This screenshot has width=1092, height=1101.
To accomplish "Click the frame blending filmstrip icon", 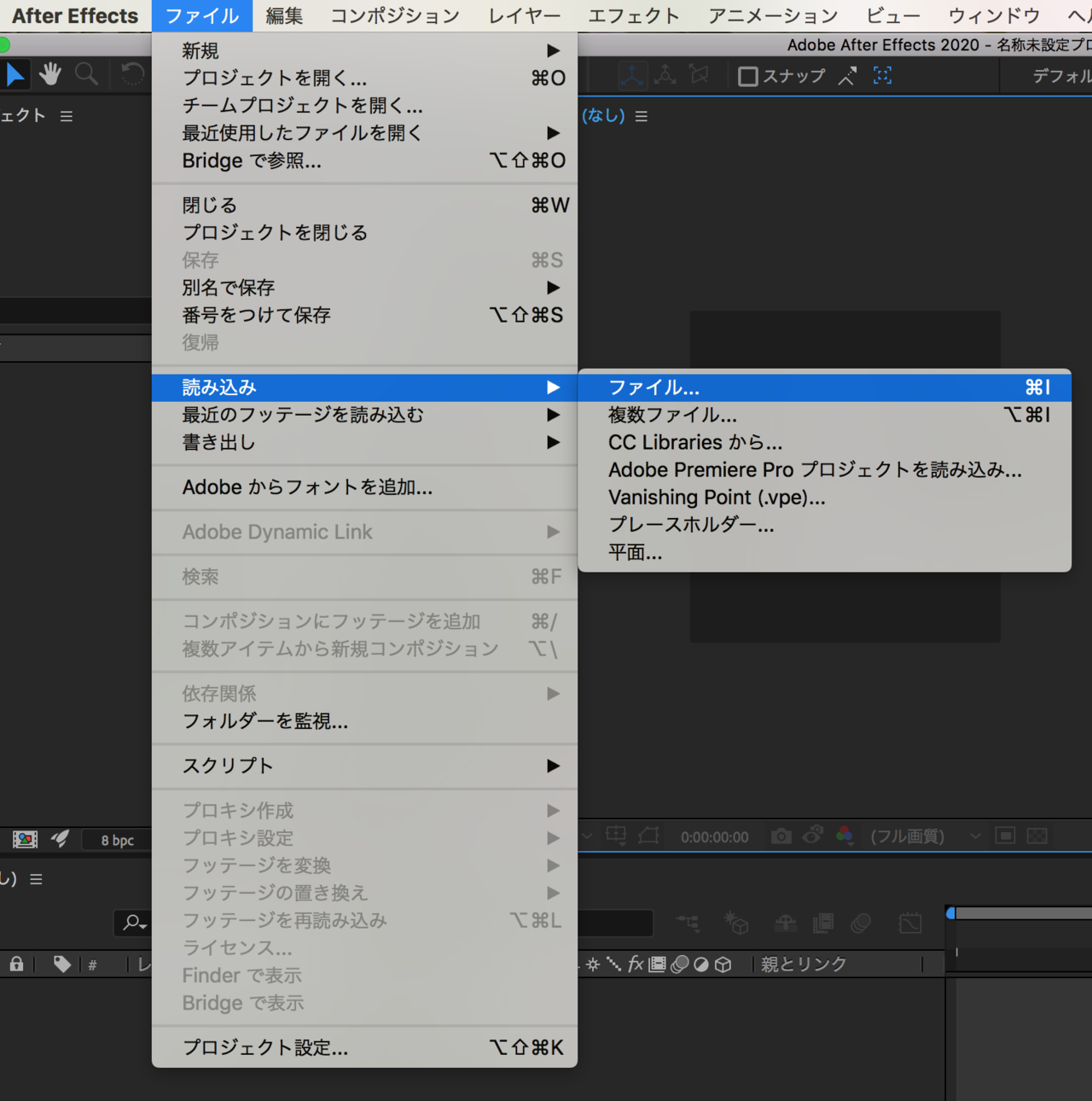I will [823, 923].
